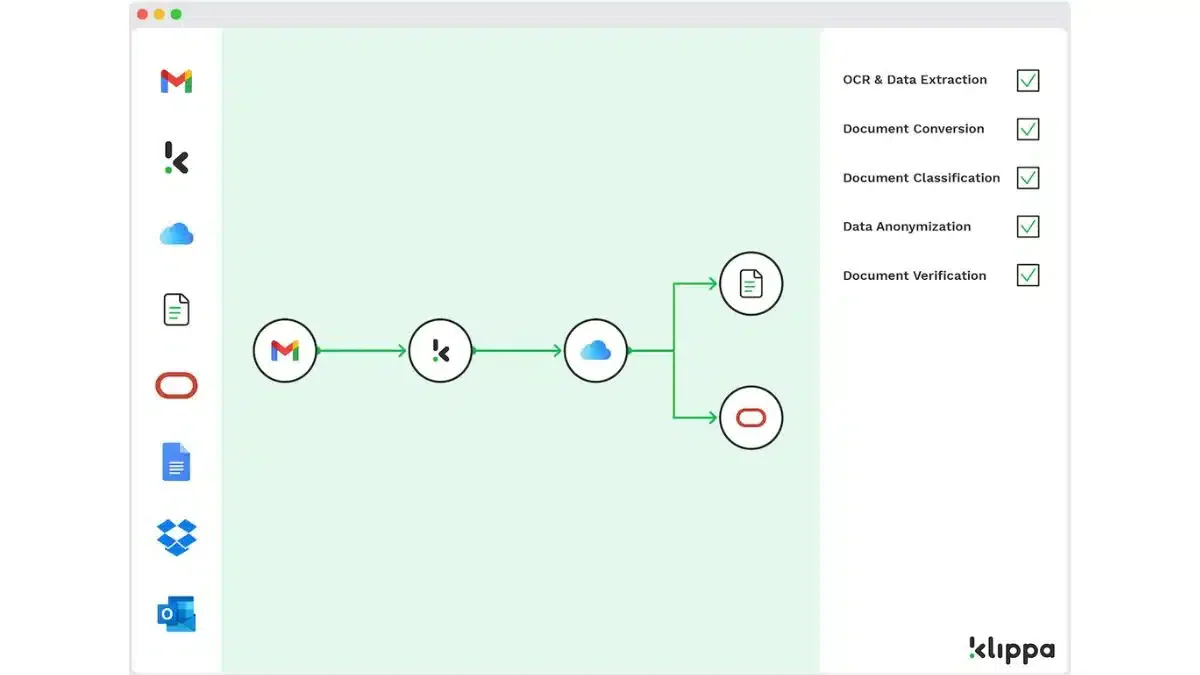Open the iCloud node in the workflow
The width and height of the screenshot is (1200, 675).
tap(596, 351)
